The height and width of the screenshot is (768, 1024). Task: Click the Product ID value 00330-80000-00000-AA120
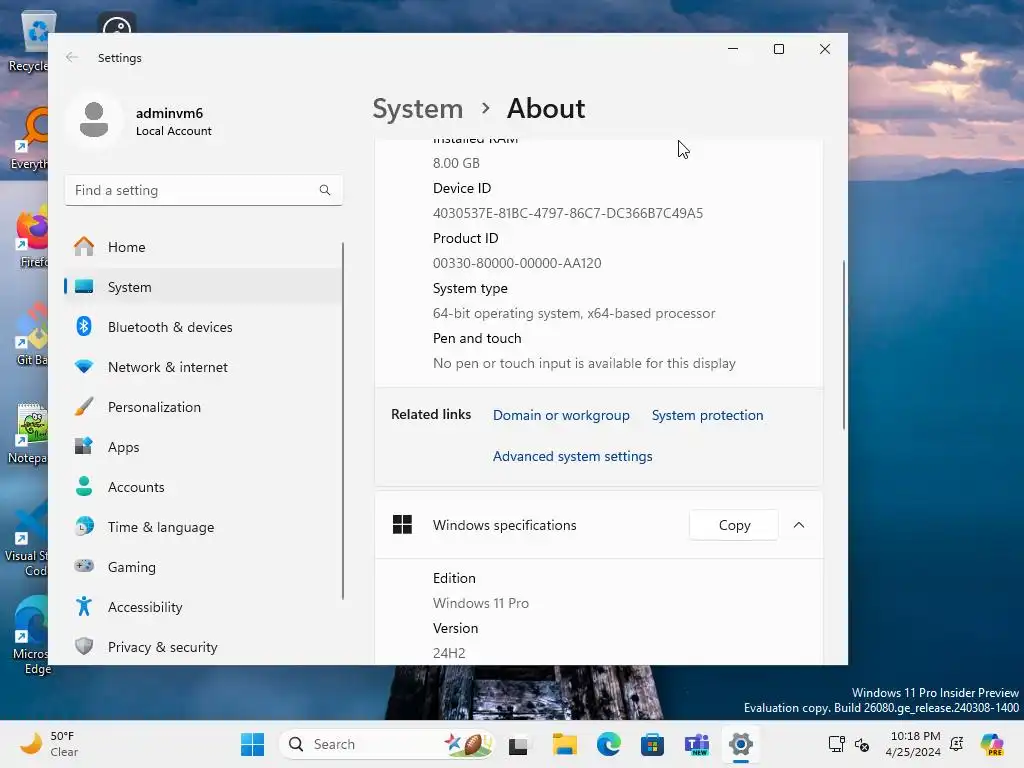pos(517,263)
